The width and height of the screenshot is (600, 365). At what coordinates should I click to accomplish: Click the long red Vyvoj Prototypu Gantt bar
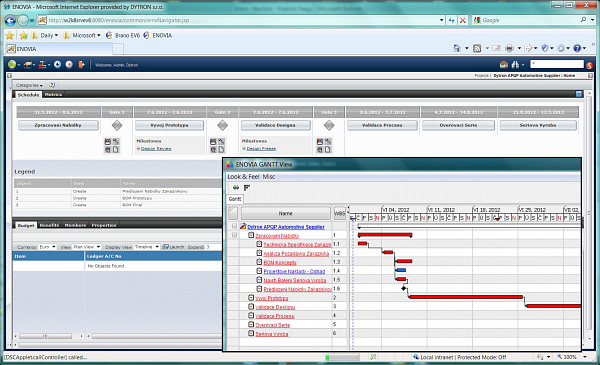(x=466, y=297)
